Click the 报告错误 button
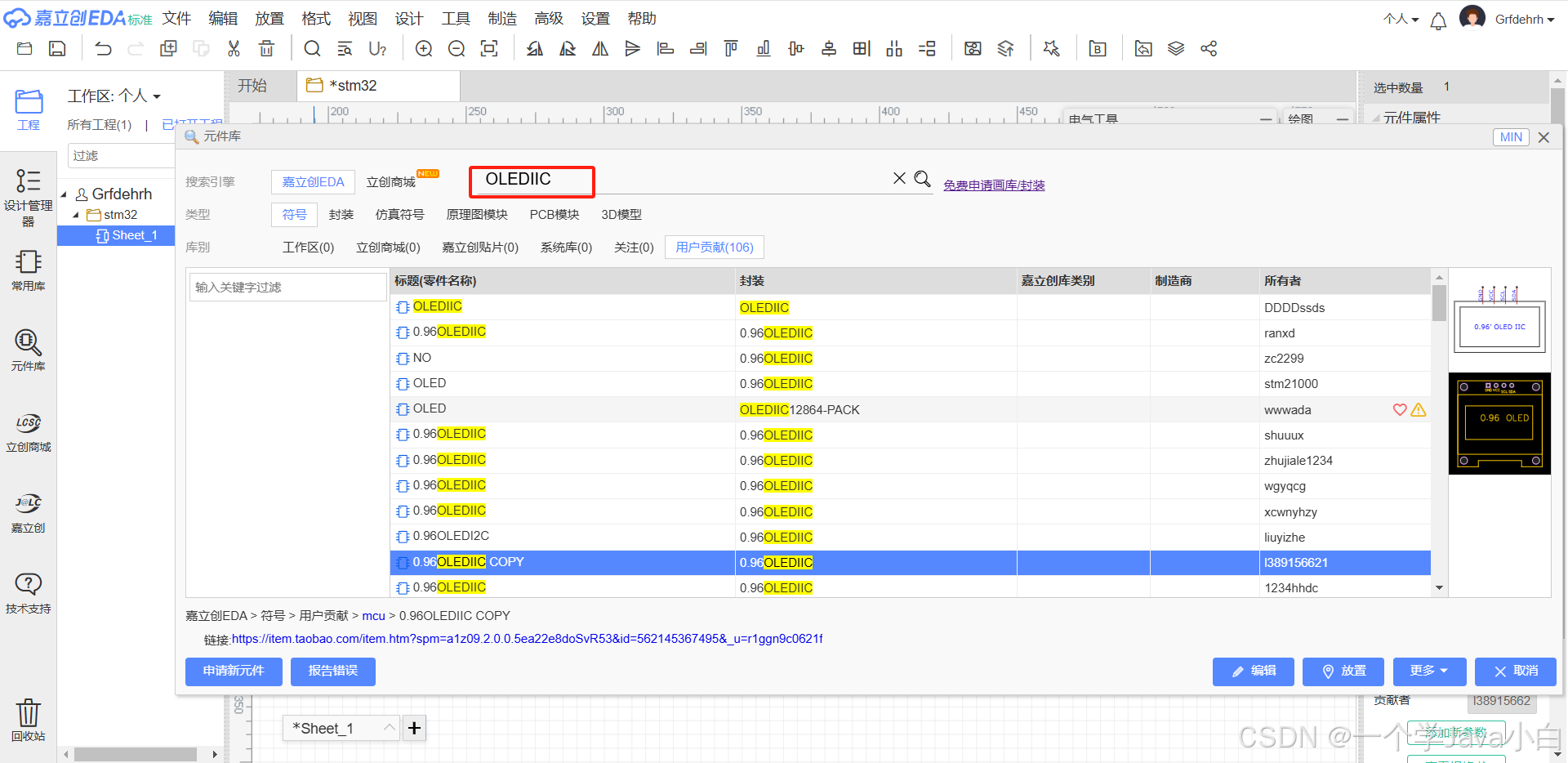This screenshot has width=1568, height=763. click(333, 672)
